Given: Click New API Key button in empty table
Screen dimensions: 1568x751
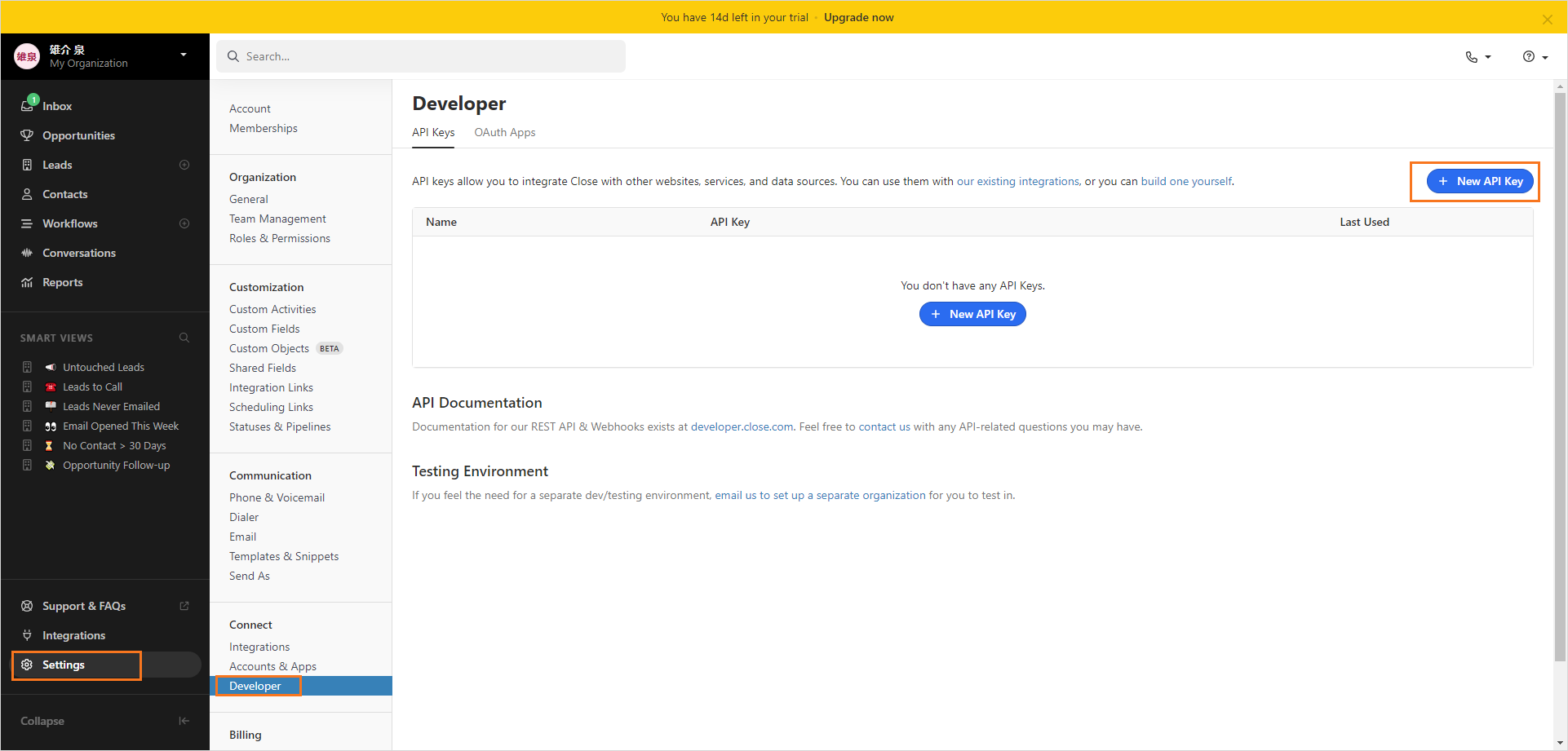Looking at the screenshot, I should tap(972, 314).
